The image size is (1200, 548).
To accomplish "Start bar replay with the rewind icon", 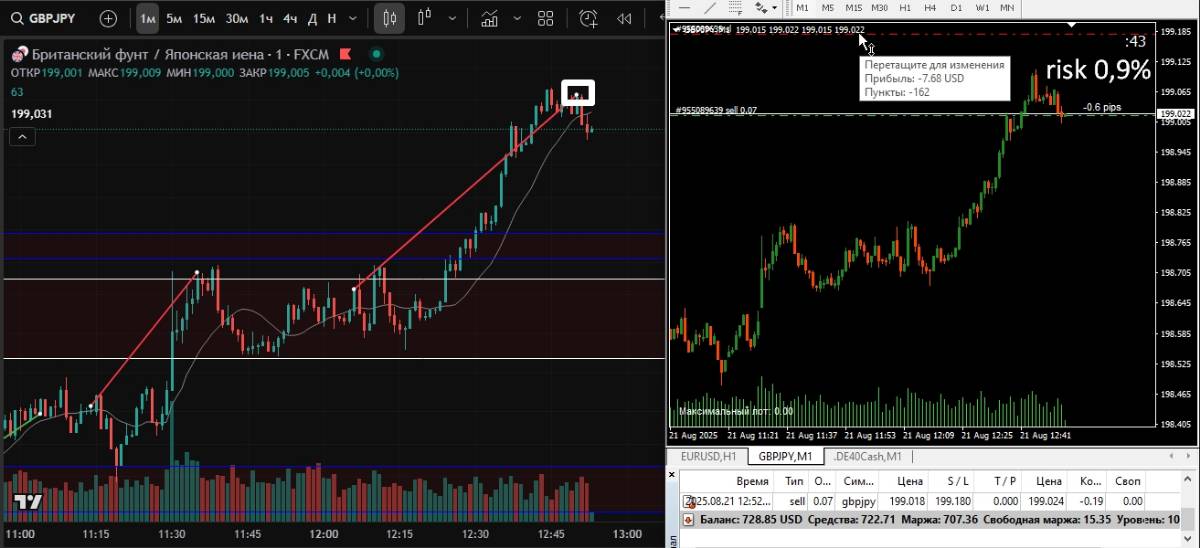I will (x=624, y=18).
